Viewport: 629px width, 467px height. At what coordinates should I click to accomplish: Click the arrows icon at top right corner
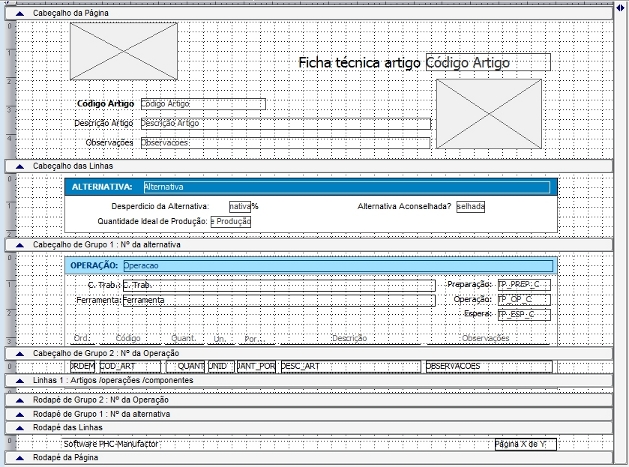pos(621,7)
